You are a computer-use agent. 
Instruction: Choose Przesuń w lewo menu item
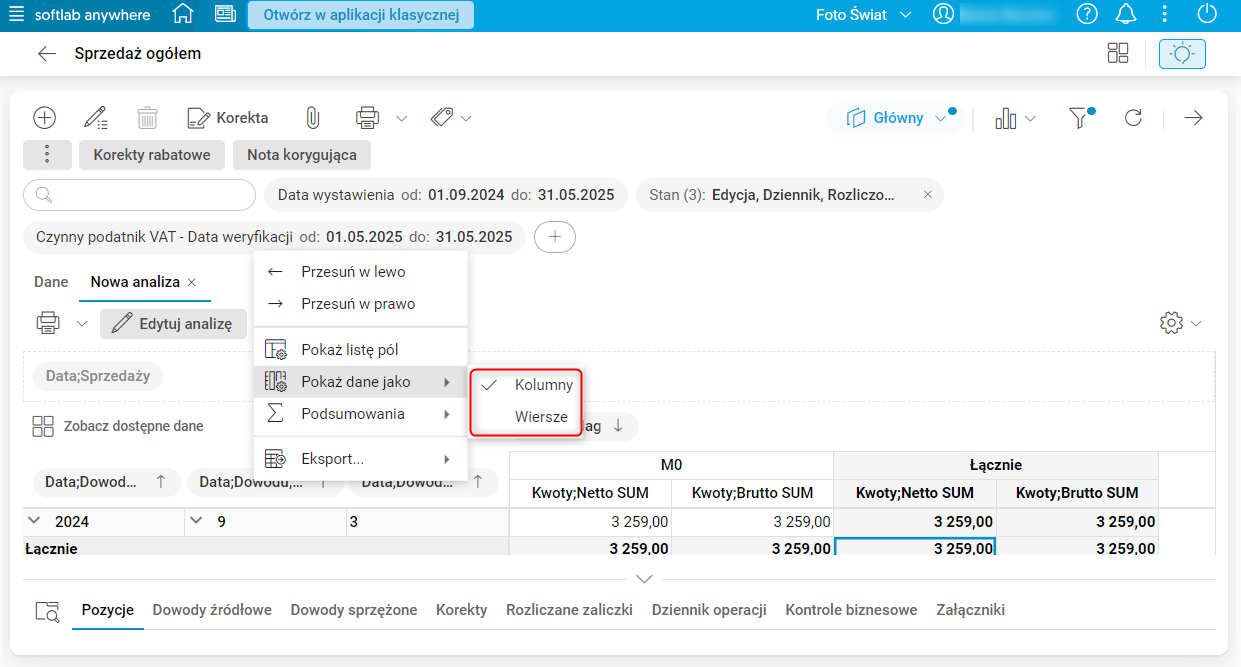360,271
